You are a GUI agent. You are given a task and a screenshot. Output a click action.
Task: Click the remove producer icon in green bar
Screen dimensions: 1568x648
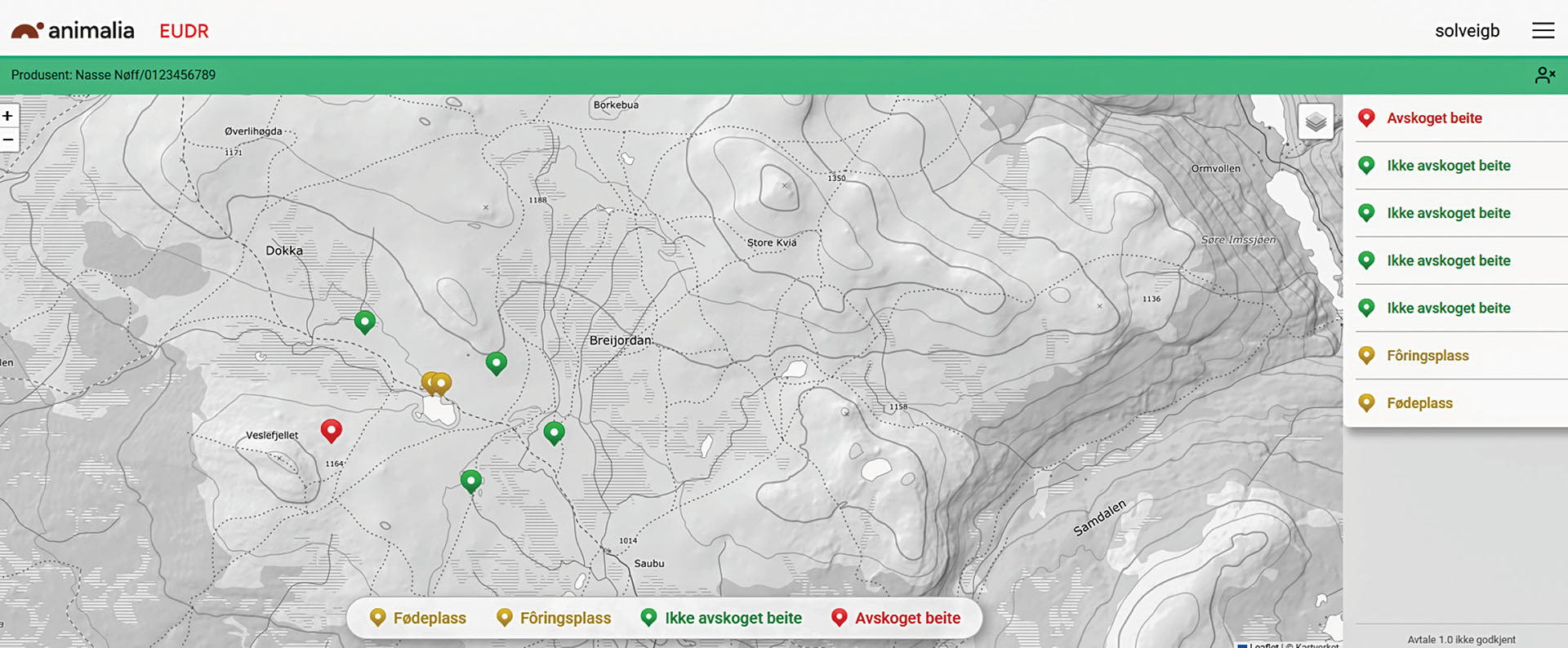point(1544,75)
